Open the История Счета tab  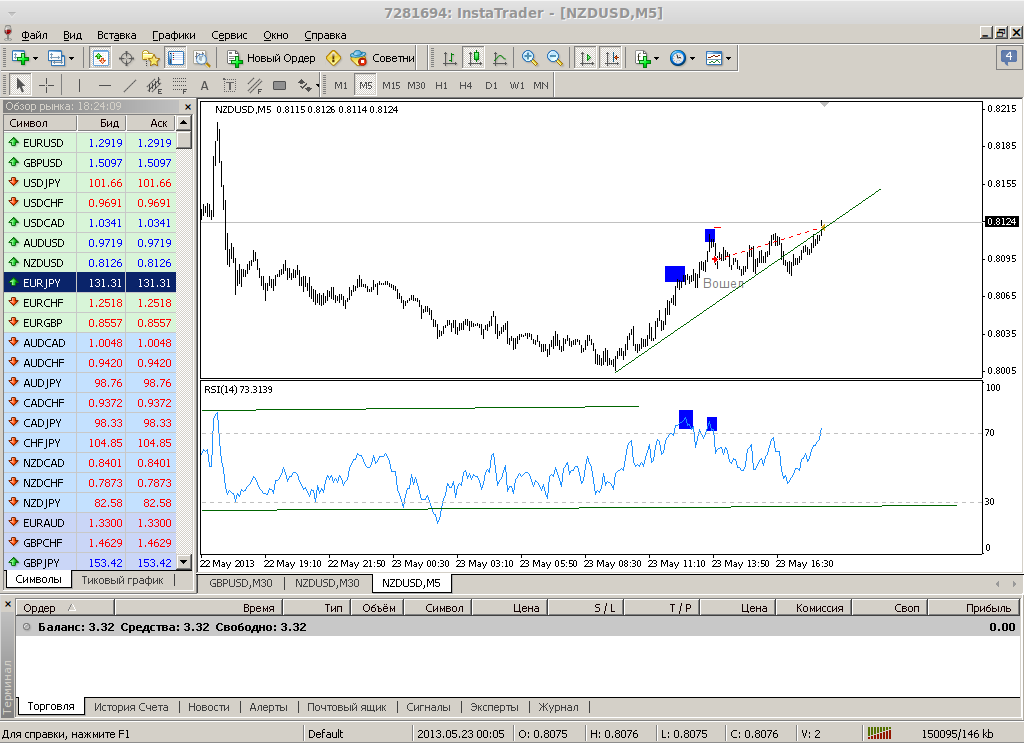click(x=131, y=706)
